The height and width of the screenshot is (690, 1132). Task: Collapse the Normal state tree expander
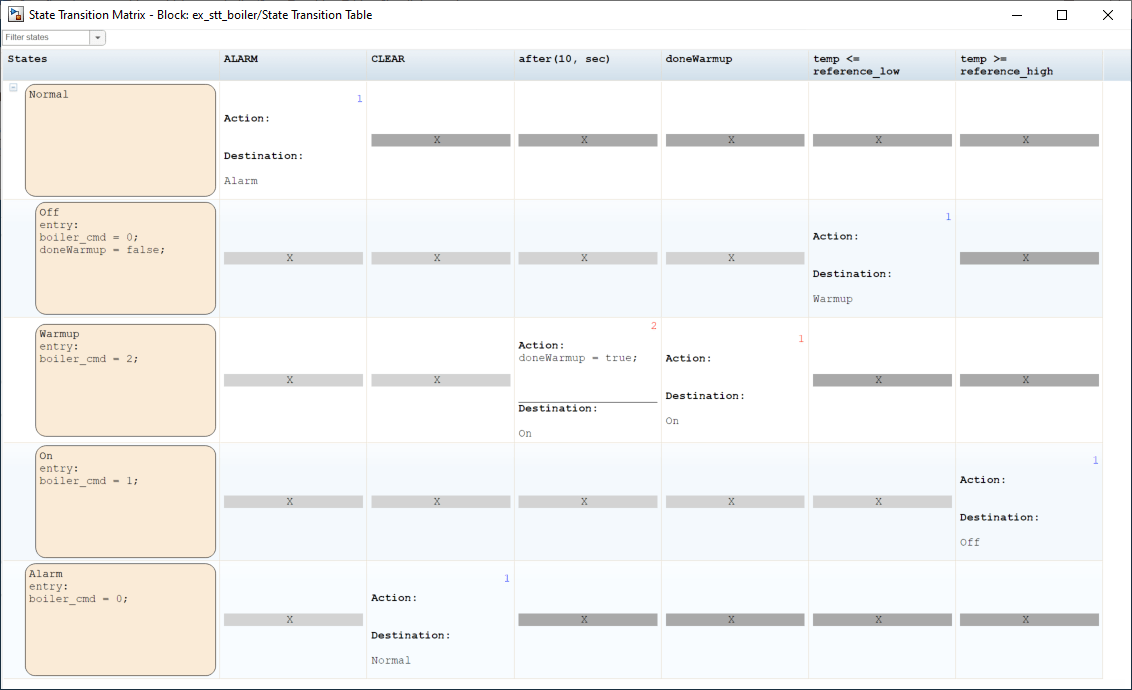coord(13,88)
